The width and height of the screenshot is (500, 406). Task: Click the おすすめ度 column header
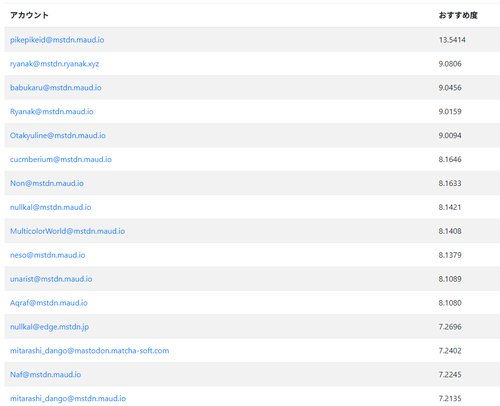coord(458,15)
